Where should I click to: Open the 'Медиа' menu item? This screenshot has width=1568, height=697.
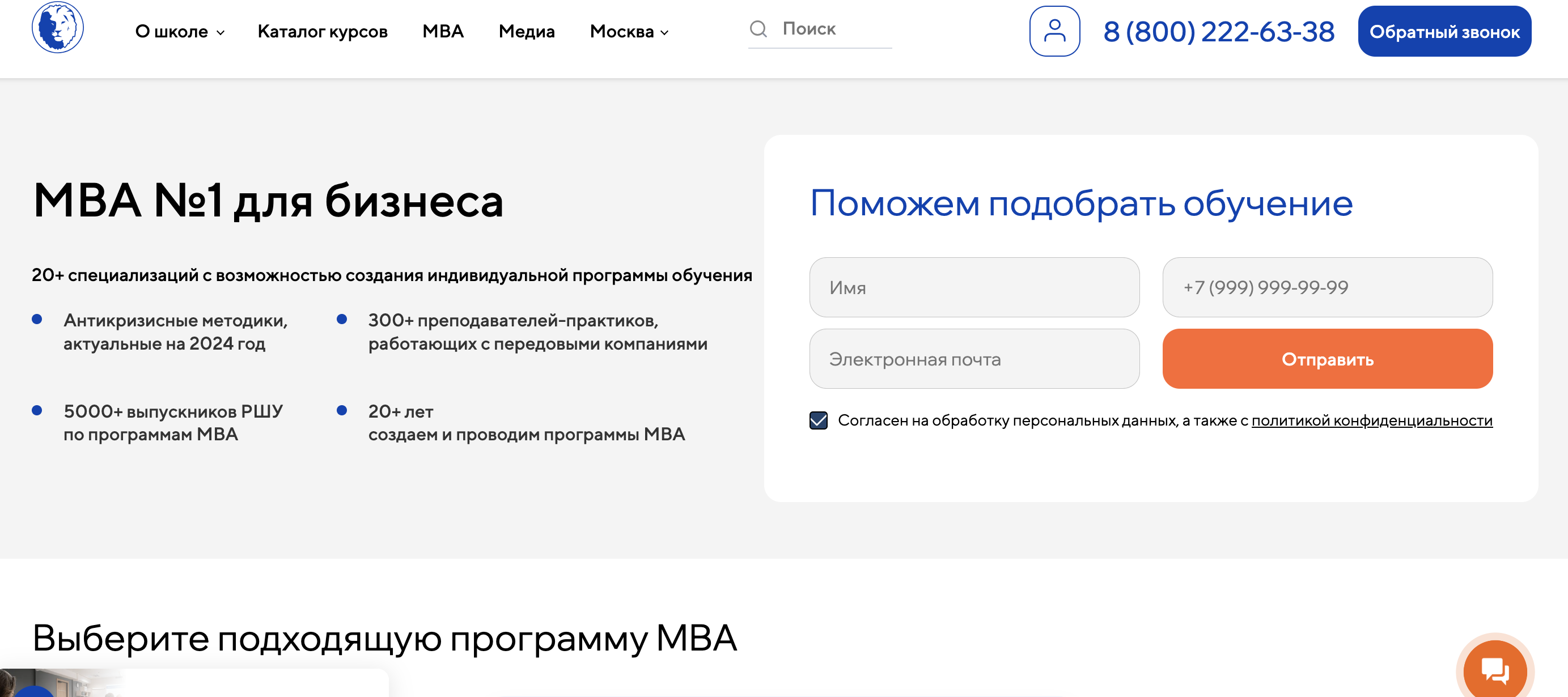point(527,32)
